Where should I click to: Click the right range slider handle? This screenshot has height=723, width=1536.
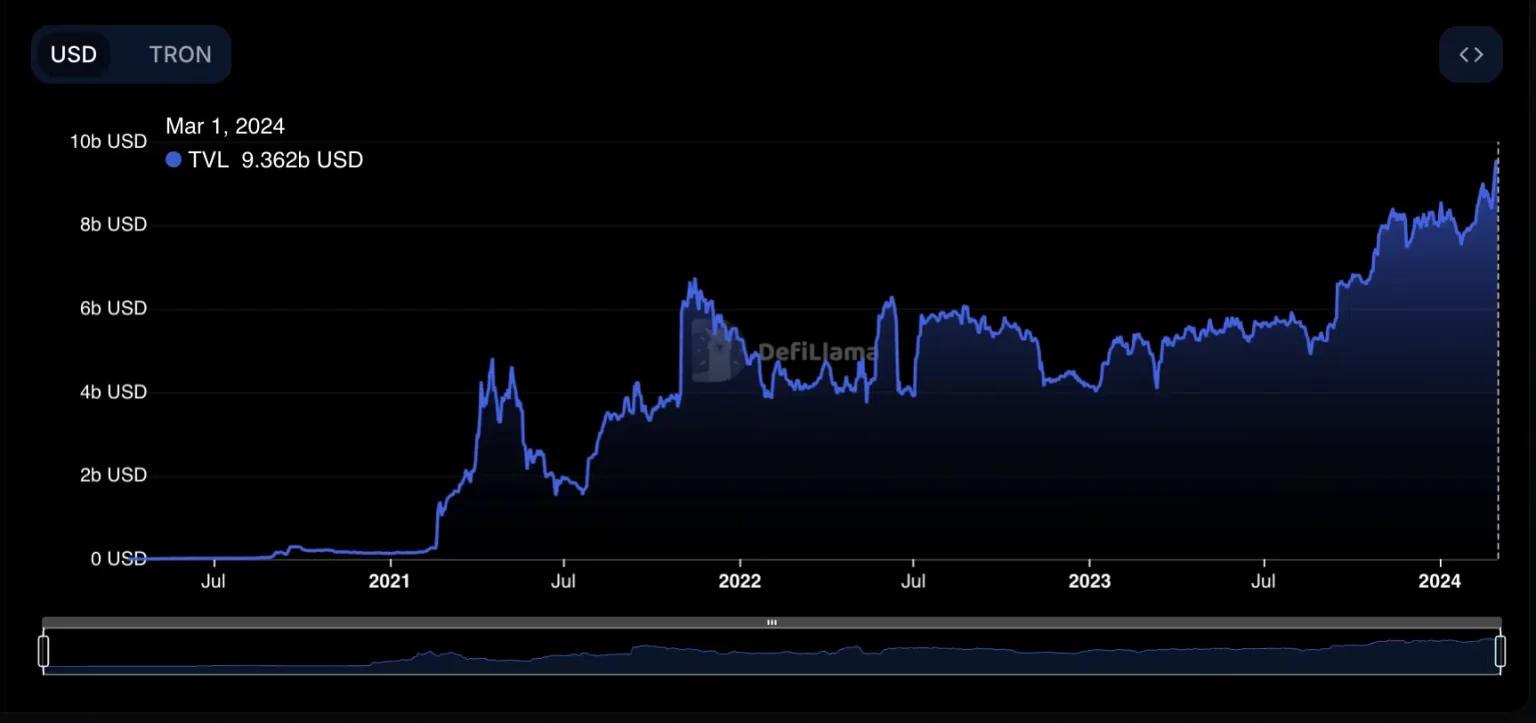click(1500, 651)
